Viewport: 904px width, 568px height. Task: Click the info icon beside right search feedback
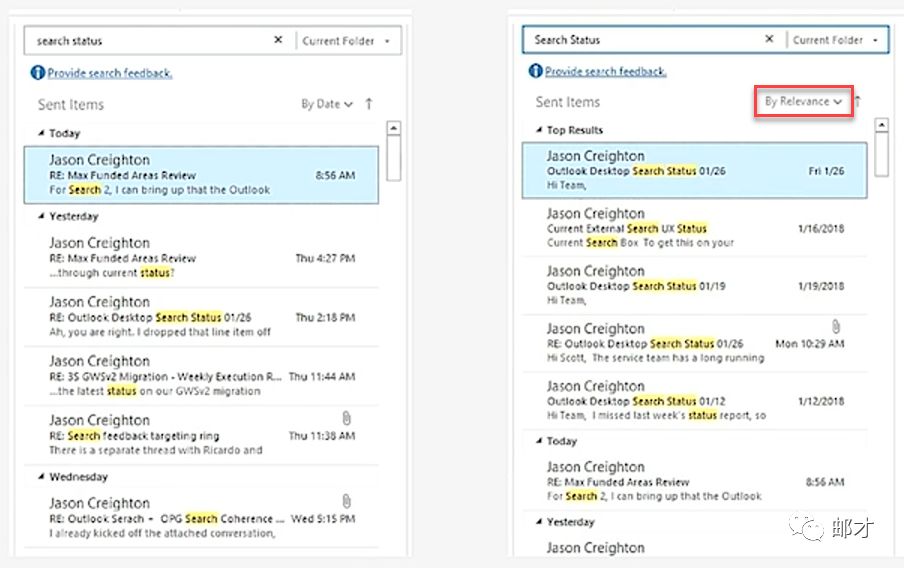click(x=535, y=71)
